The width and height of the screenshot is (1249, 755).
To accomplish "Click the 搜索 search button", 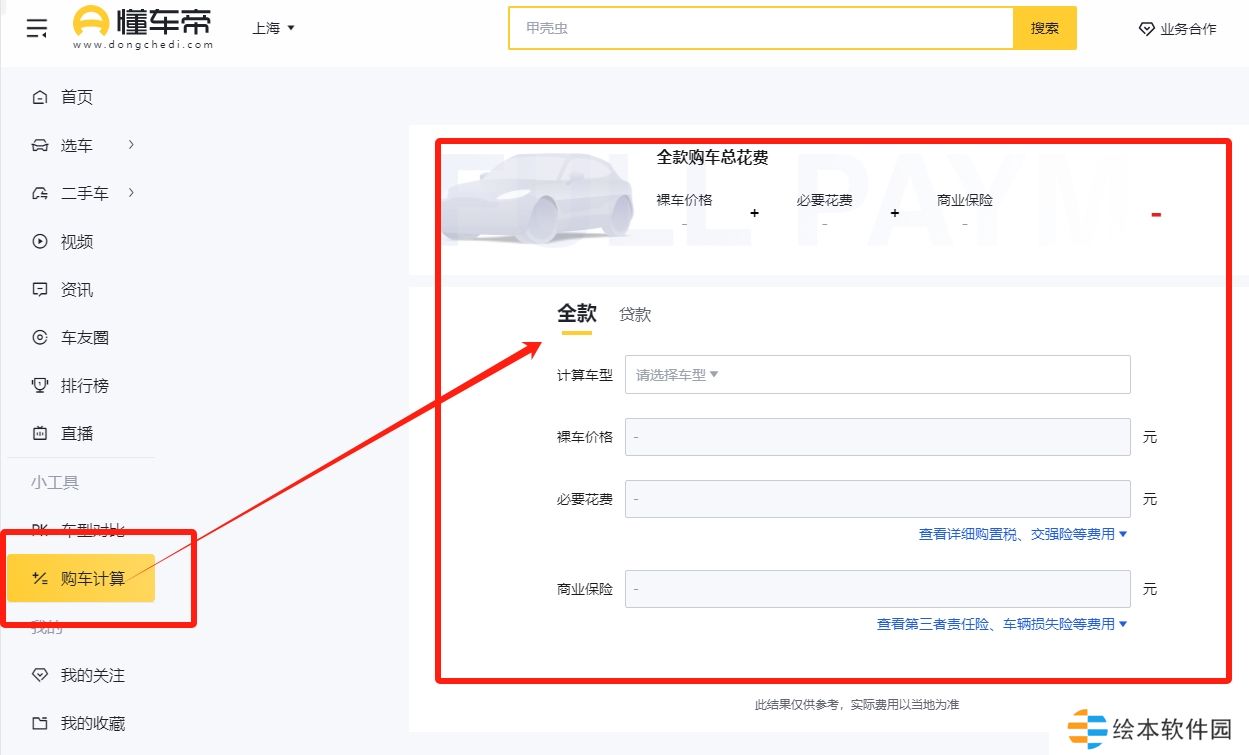I will (1044, 28).
